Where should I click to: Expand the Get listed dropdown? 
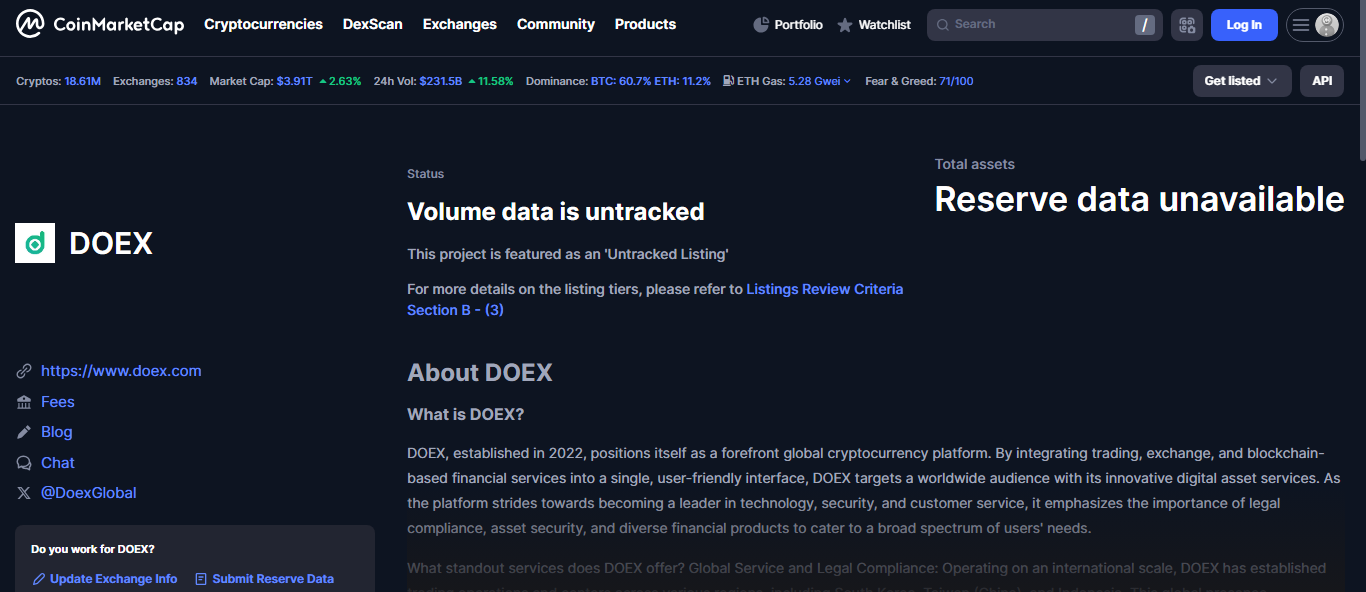pyautogui.click(x=1241, y=81)
